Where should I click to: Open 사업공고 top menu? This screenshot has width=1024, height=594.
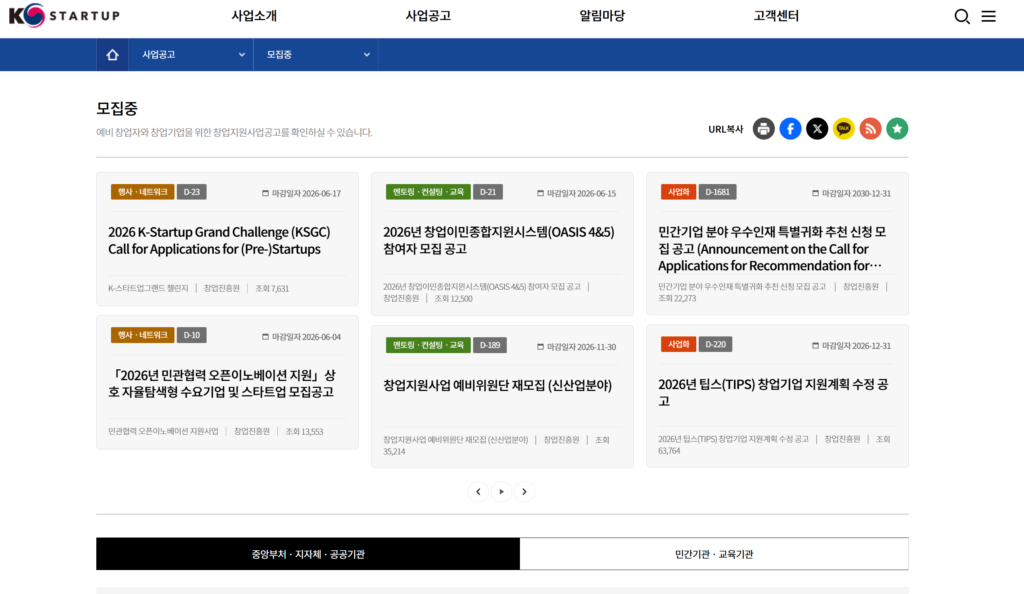[x=428, y=16]
